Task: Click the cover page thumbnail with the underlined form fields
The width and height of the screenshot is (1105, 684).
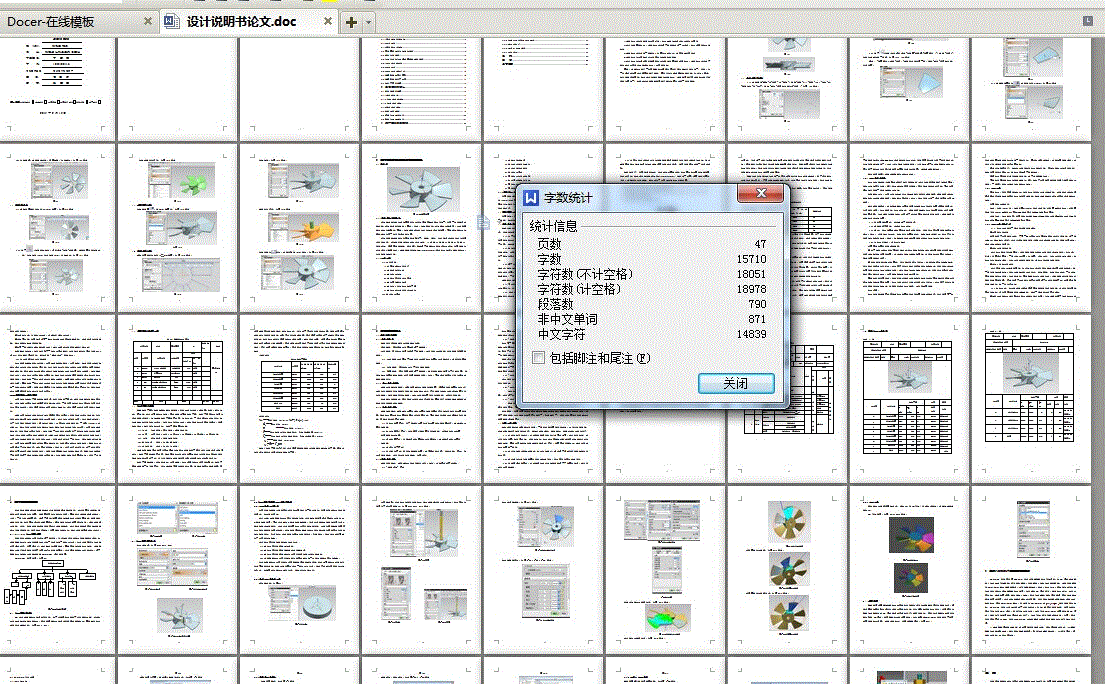Action: click(56, 87)
